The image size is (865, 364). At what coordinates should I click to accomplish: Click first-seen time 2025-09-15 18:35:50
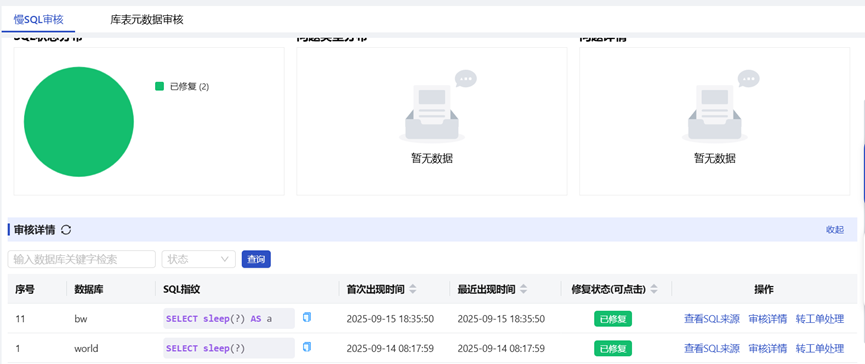[x=390, y=319]
